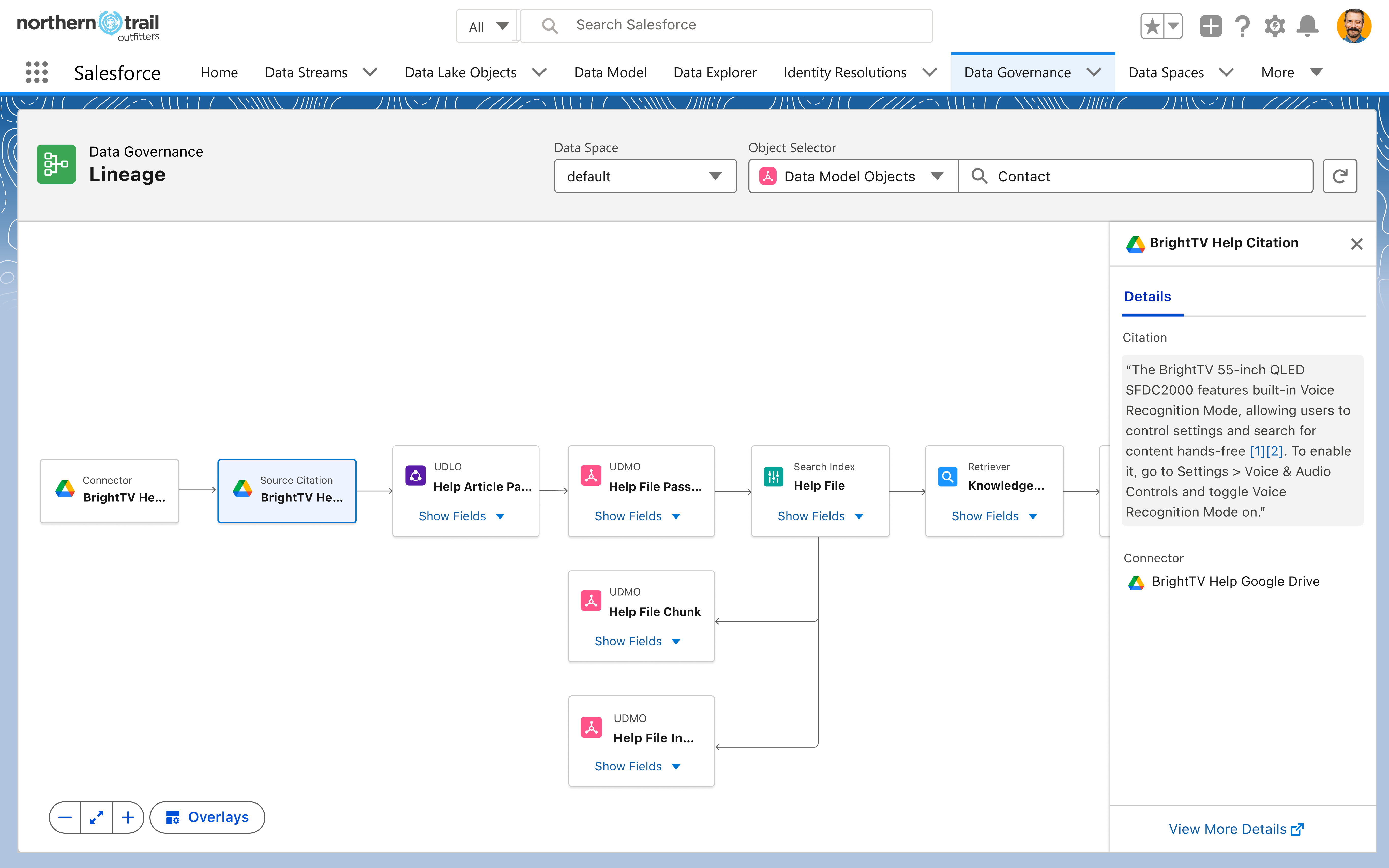Screen dimensions: 1389x868
Task: Open the All search scope dropdown
Action: pyautogui.click(x=488, y=26)
